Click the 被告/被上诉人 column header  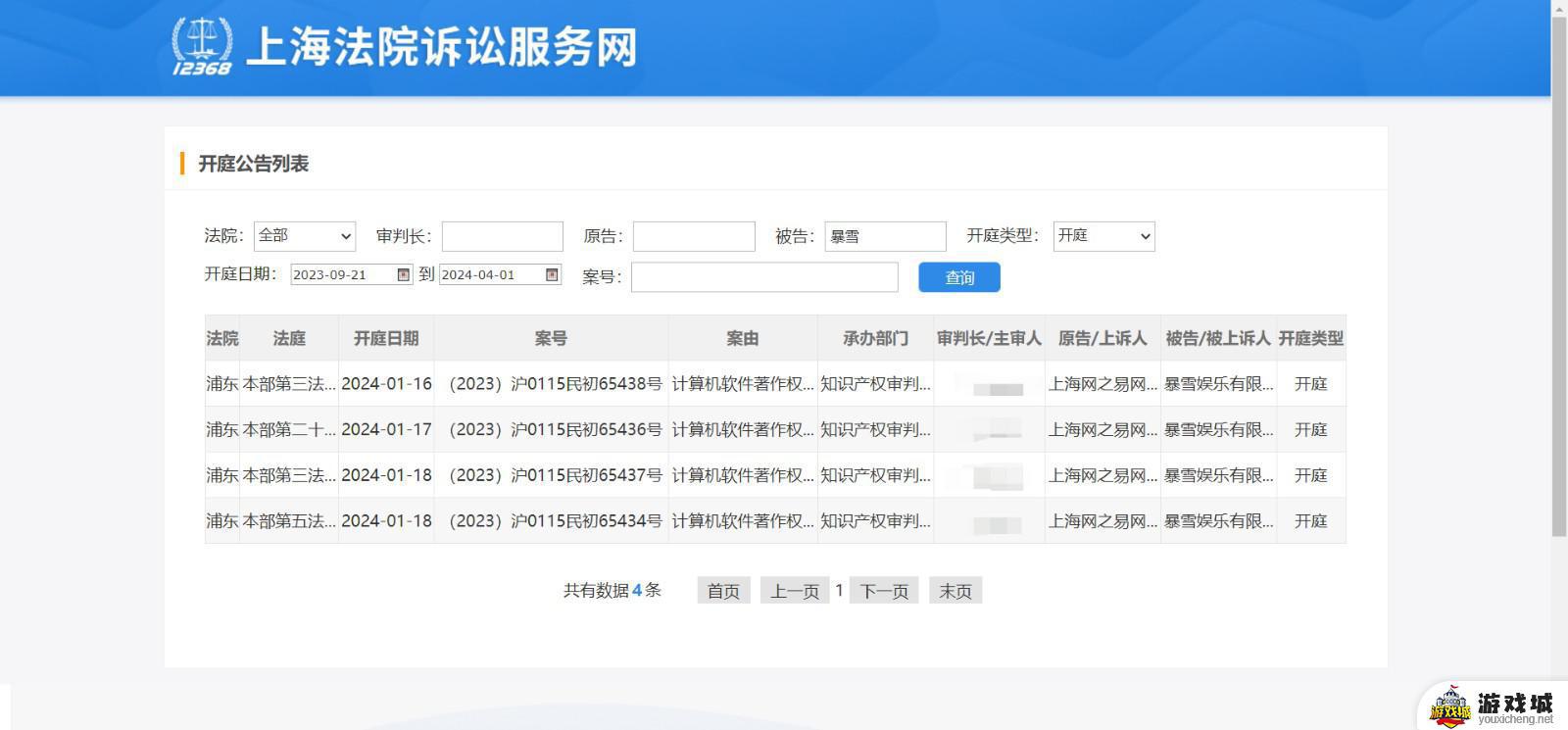[x=1218, y=338]
